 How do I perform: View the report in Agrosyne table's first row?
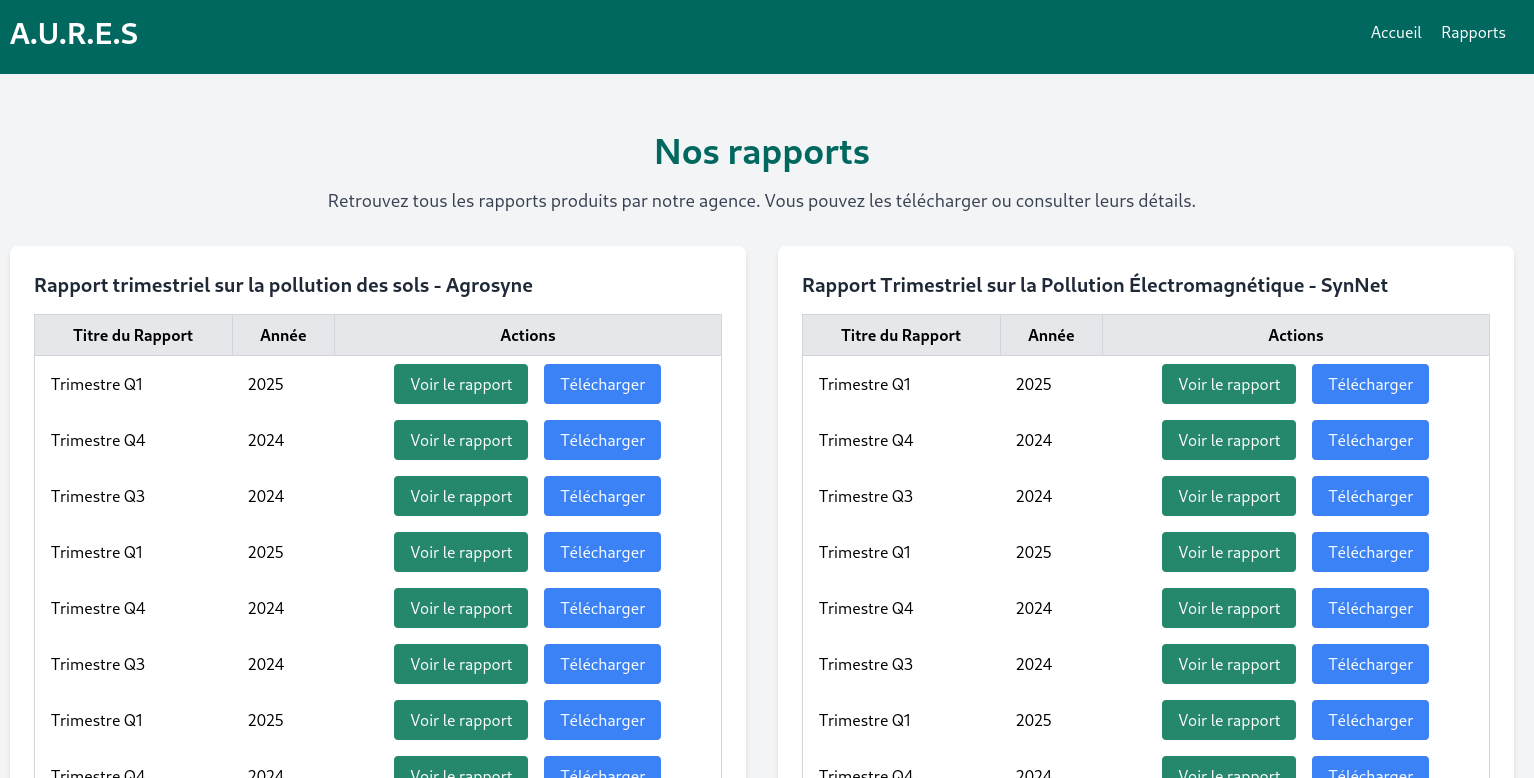tap(460, 384)
